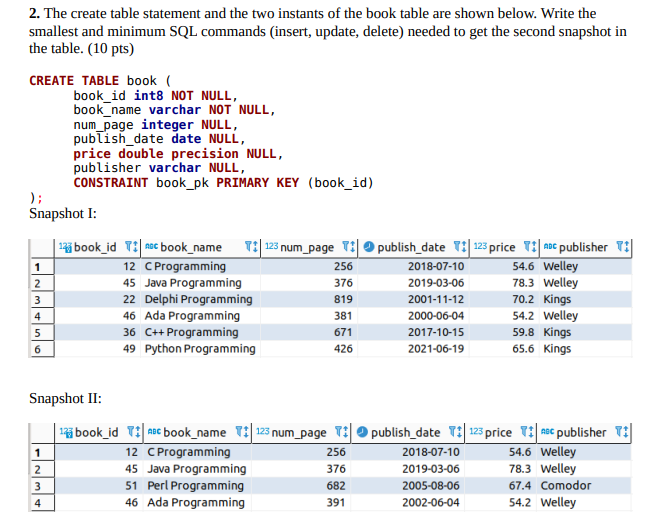The height and width of the screenshot is (525, 668).
Task: Click the price cell '67.4'
Action: click(x=501, y=485)
